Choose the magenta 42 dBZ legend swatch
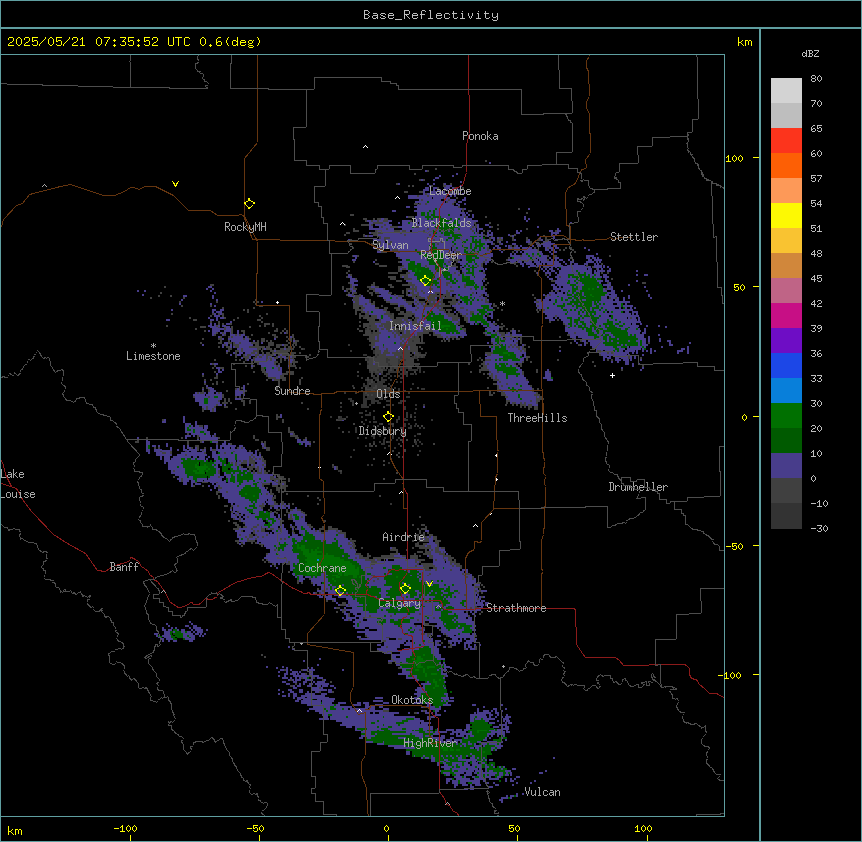The height and width of the screenshot is (842, 862). [x=786, y=315]
